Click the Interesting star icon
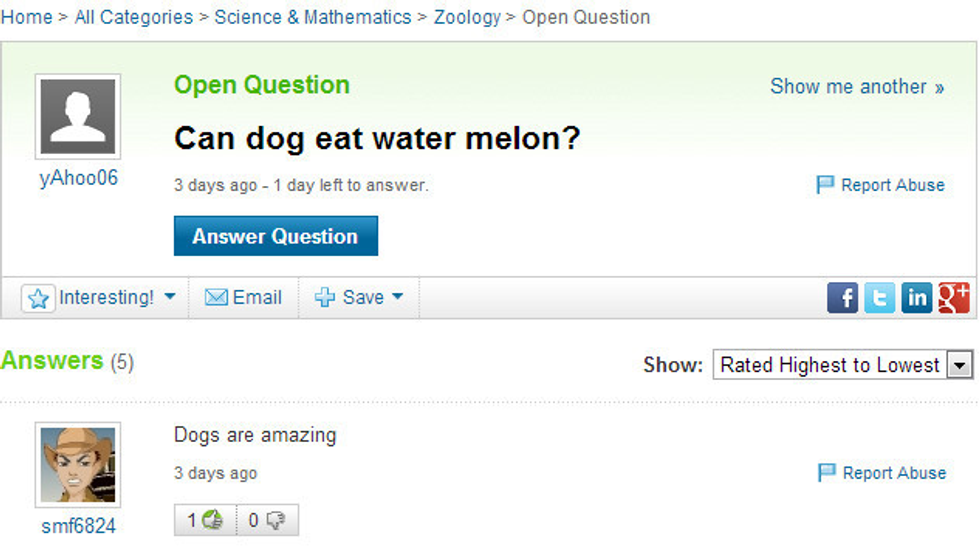This screenshot has height=553, width=980. [38, 298]
